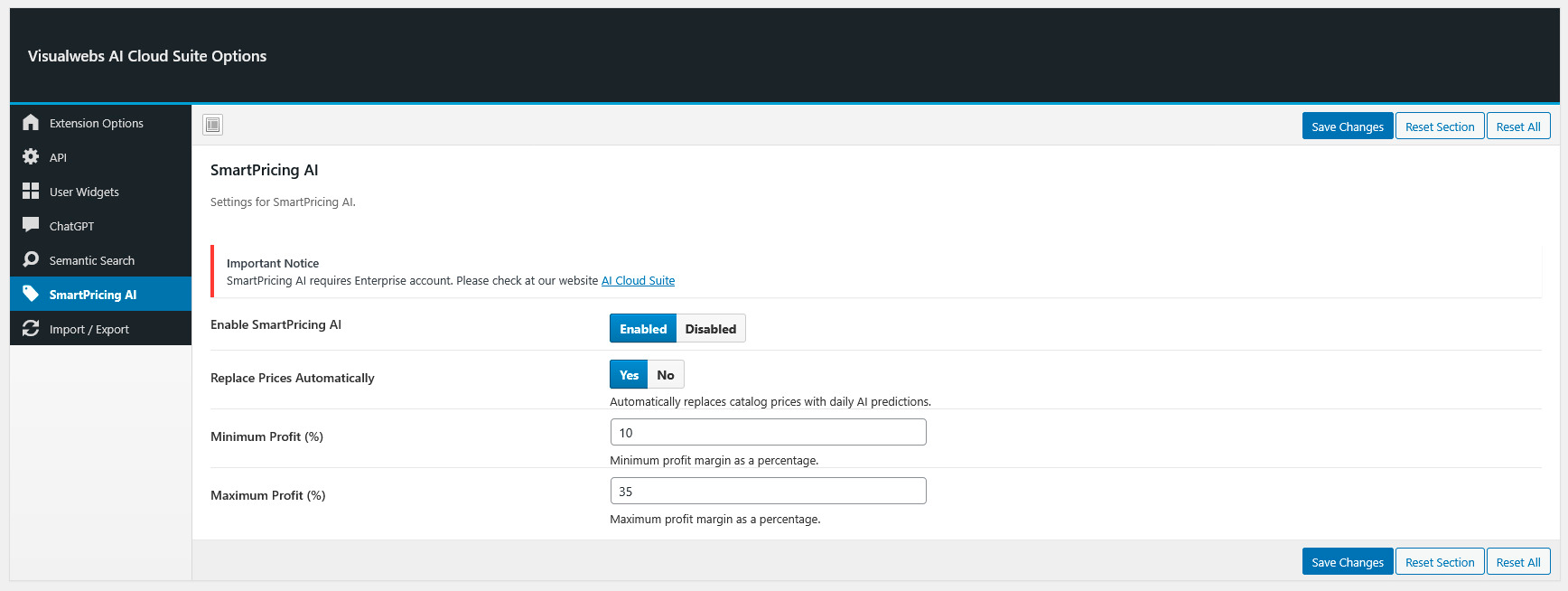The image size is (1568, 591).
Task: Click the bottom Save Changes button
Action: click(1348, 562)
